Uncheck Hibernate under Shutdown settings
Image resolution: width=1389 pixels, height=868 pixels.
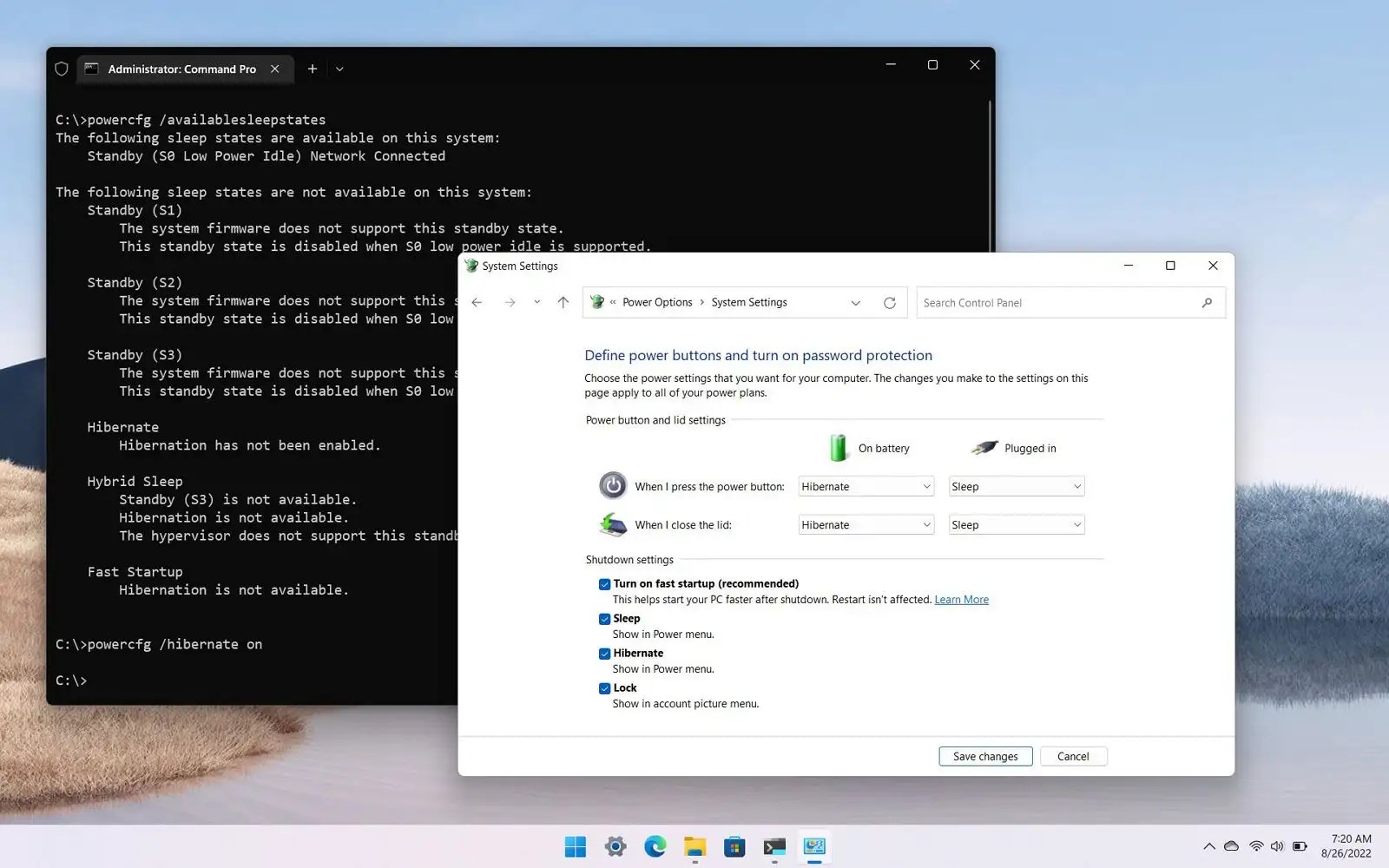click(x=604, y=653)
